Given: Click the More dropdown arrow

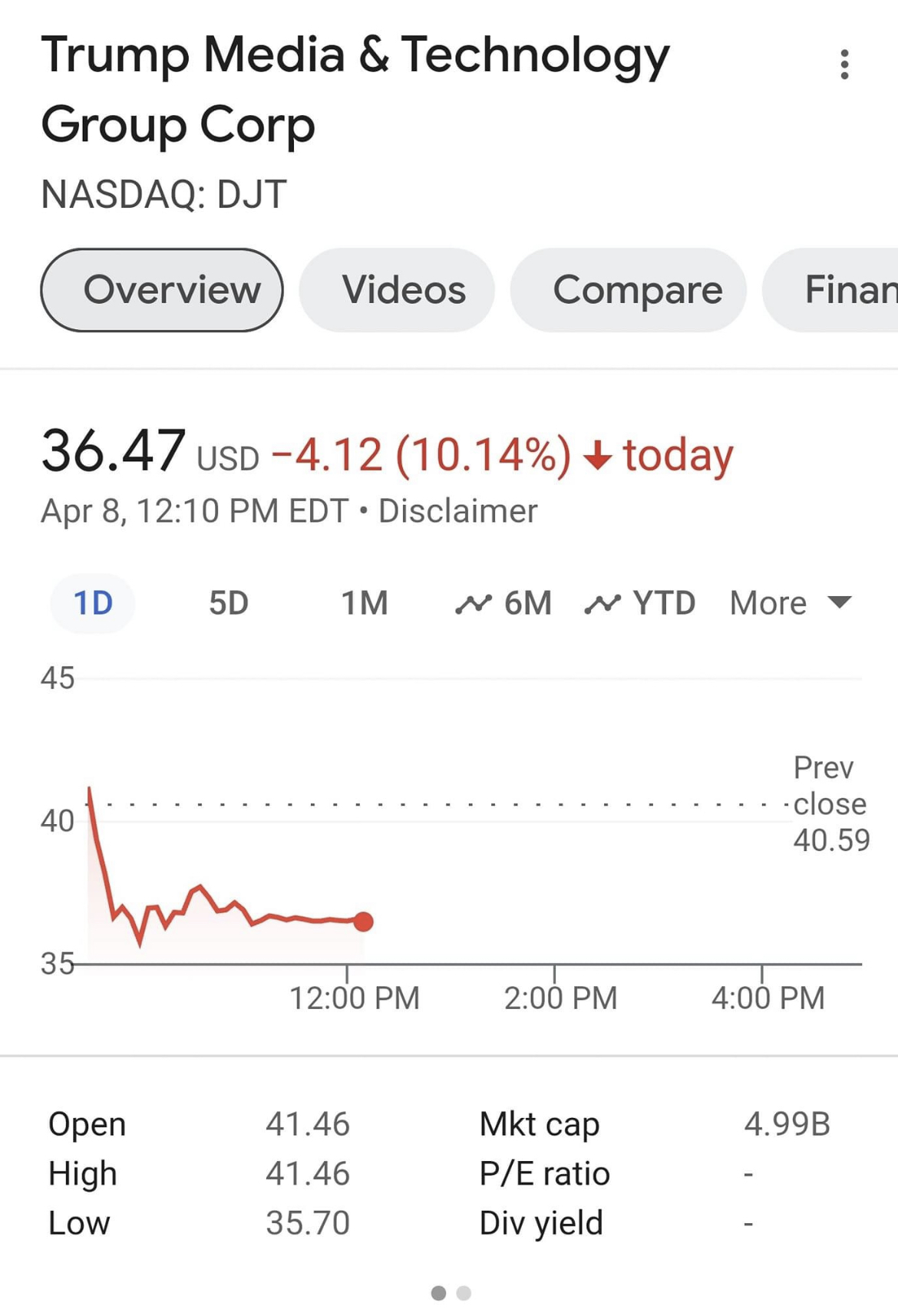Looking at the screenshot, I should coord(840,602).
